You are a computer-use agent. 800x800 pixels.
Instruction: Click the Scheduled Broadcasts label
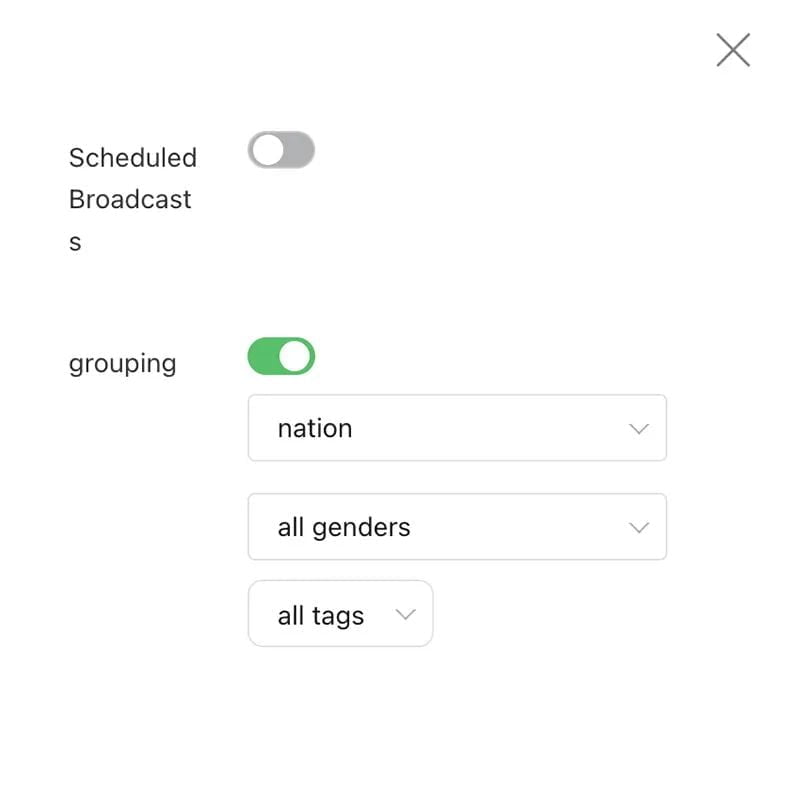[x=131, y=199]
